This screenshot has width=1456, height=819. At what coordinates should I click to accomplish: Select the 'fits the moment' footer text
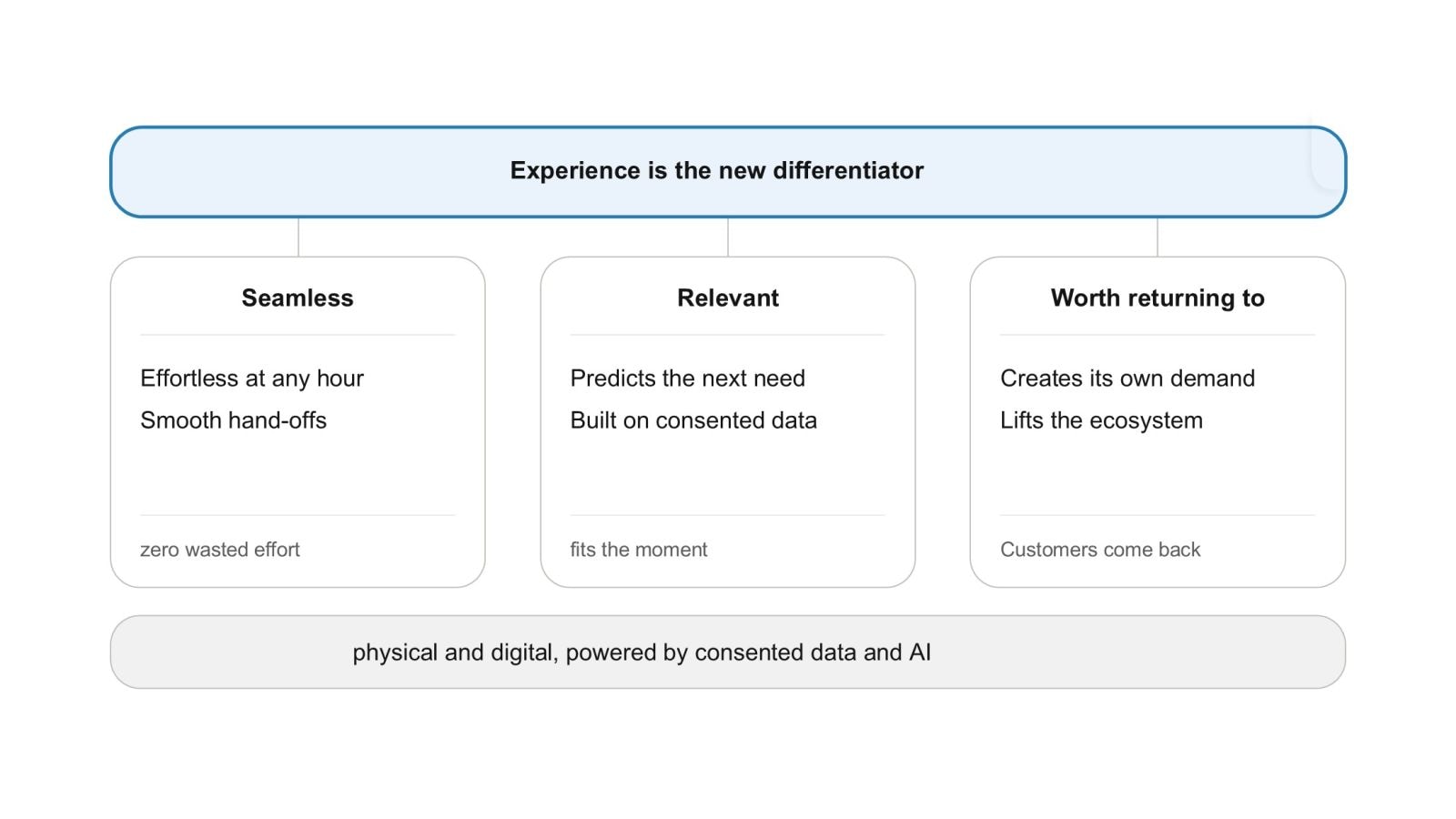[x=638, y=550]
